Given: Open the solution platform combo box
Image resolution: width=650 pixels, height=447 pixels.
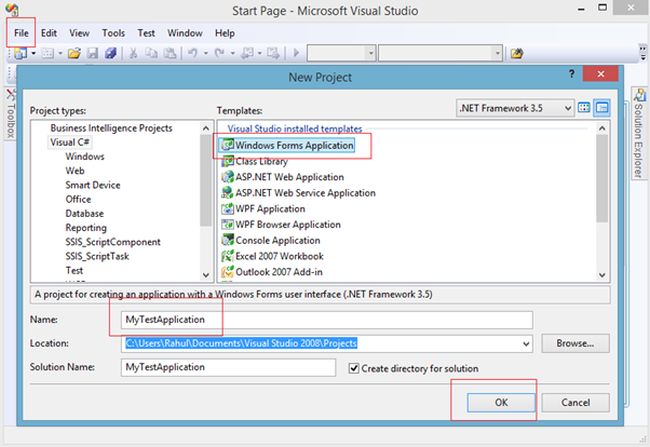Looking at the screenshot, I should click(440, 53).
